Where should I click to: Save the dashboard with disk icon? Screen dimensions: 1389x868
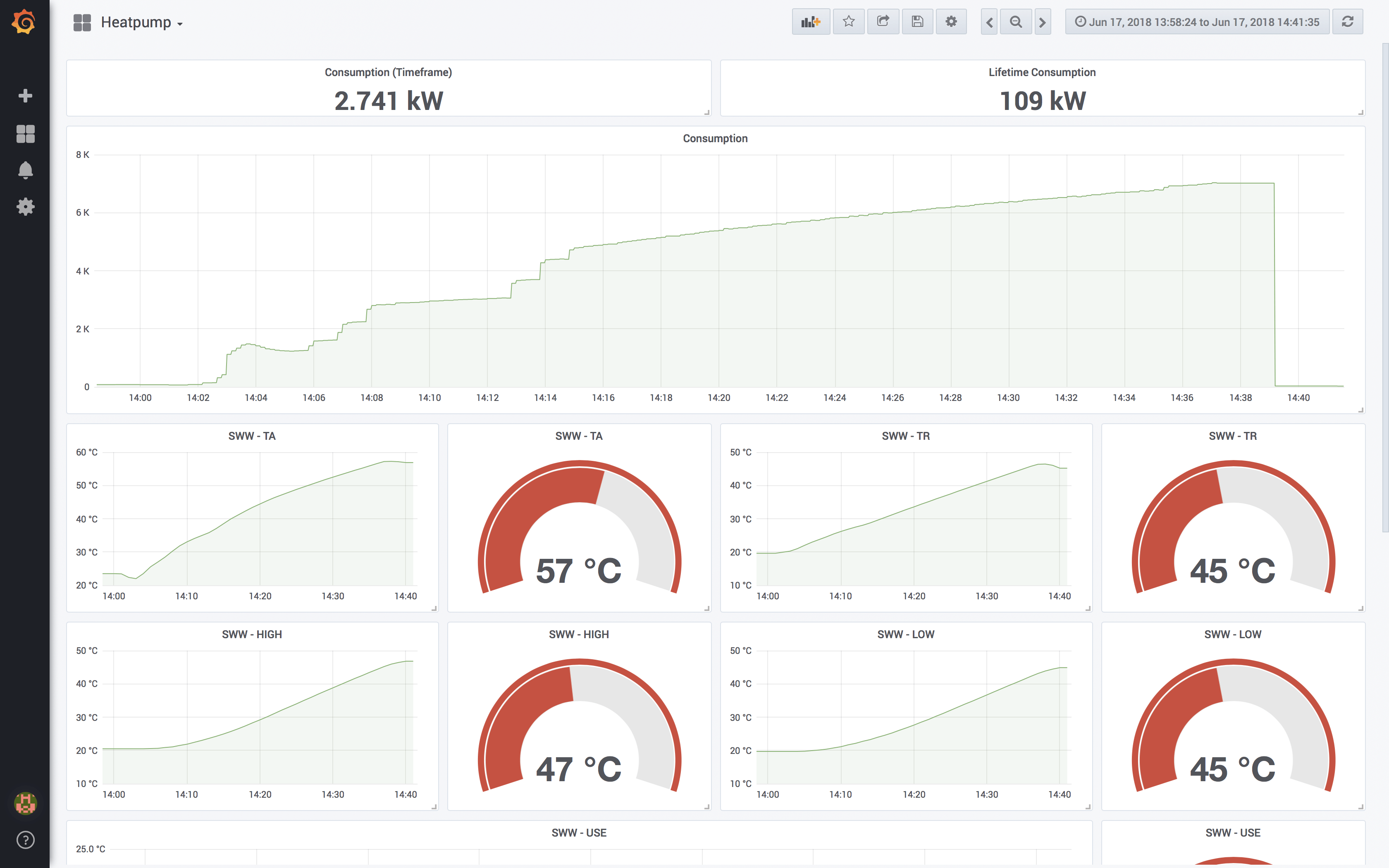917,22
